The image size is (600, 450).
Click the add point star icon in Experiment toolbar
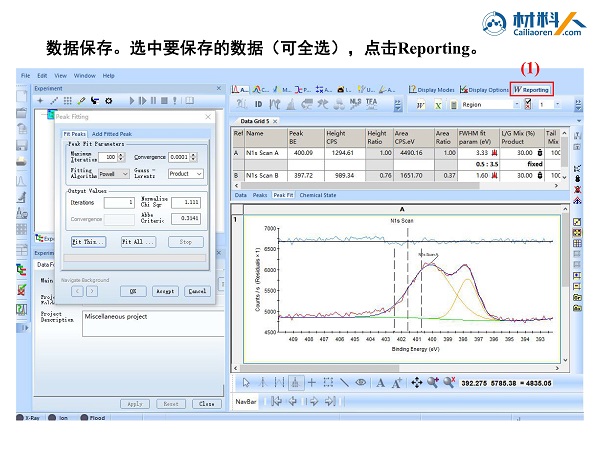40,101
